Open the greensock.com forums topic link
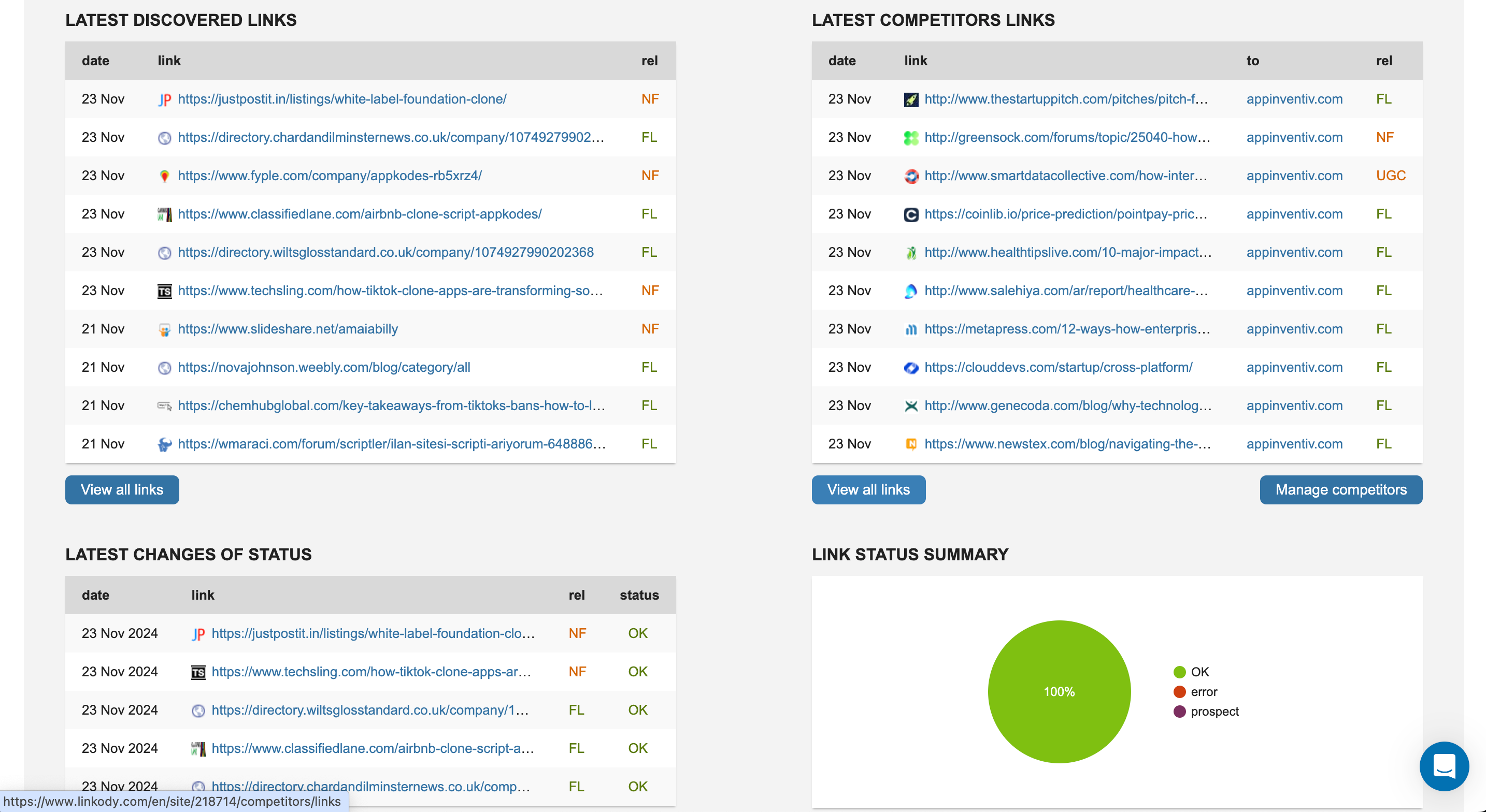This screenshot has height=812, width=1486. (x=1067, y=137)
